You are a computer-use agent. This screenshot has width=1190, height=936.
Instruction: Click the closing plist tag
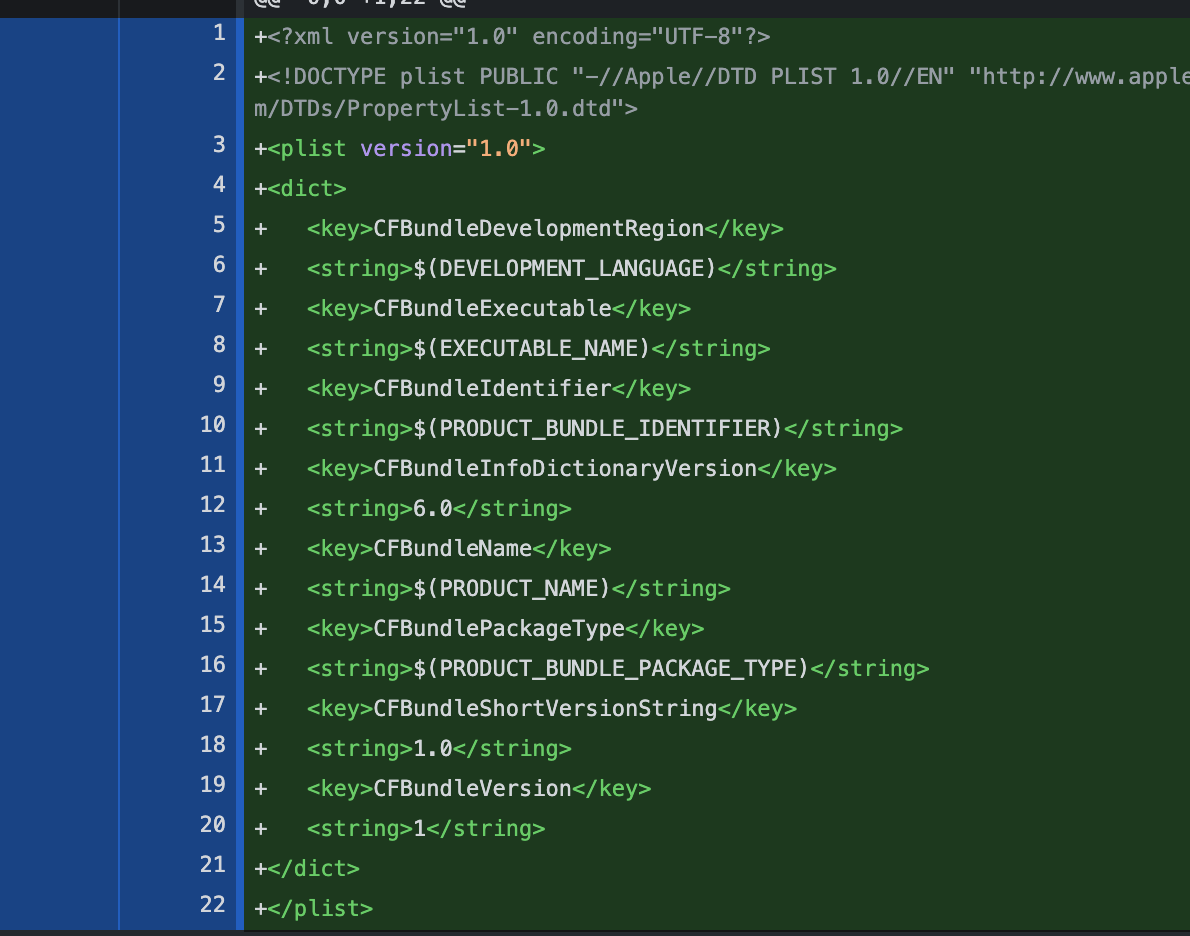click(320, 909)
